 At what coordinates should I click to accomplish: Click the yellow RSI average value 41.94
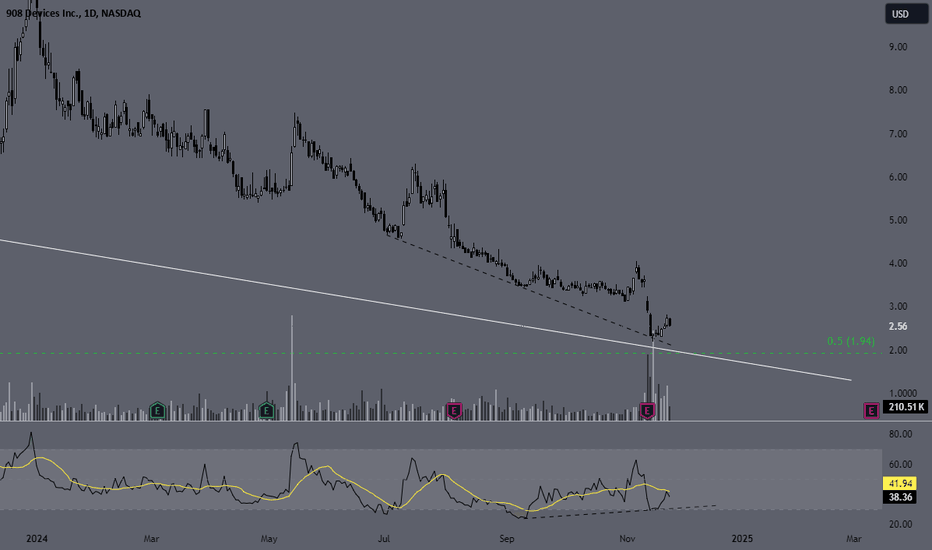click(899, 483)
